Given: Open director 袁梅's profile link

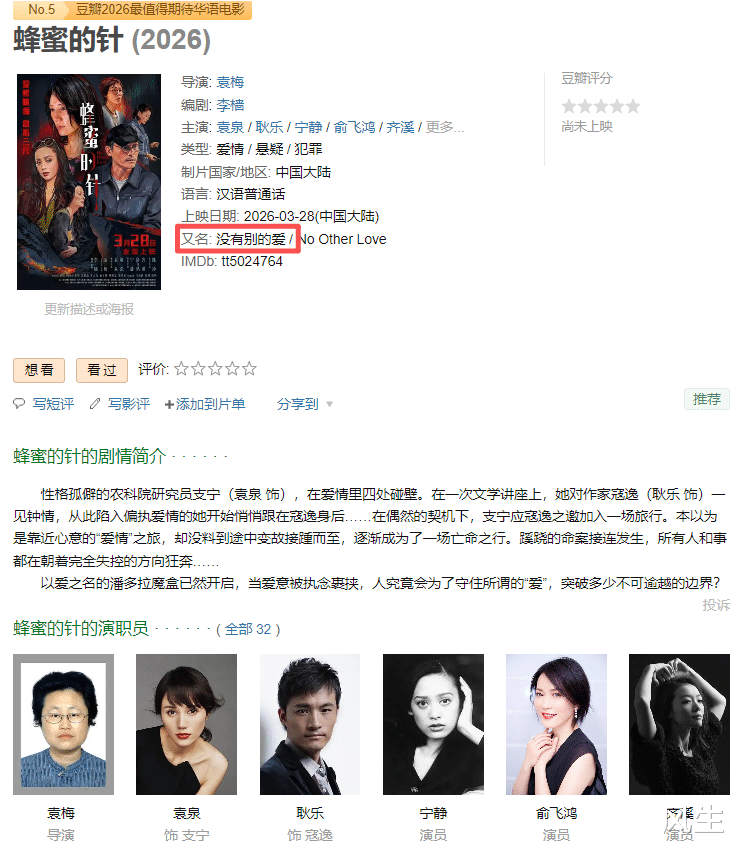Looking at the screenshot, I should coord(230,82).
